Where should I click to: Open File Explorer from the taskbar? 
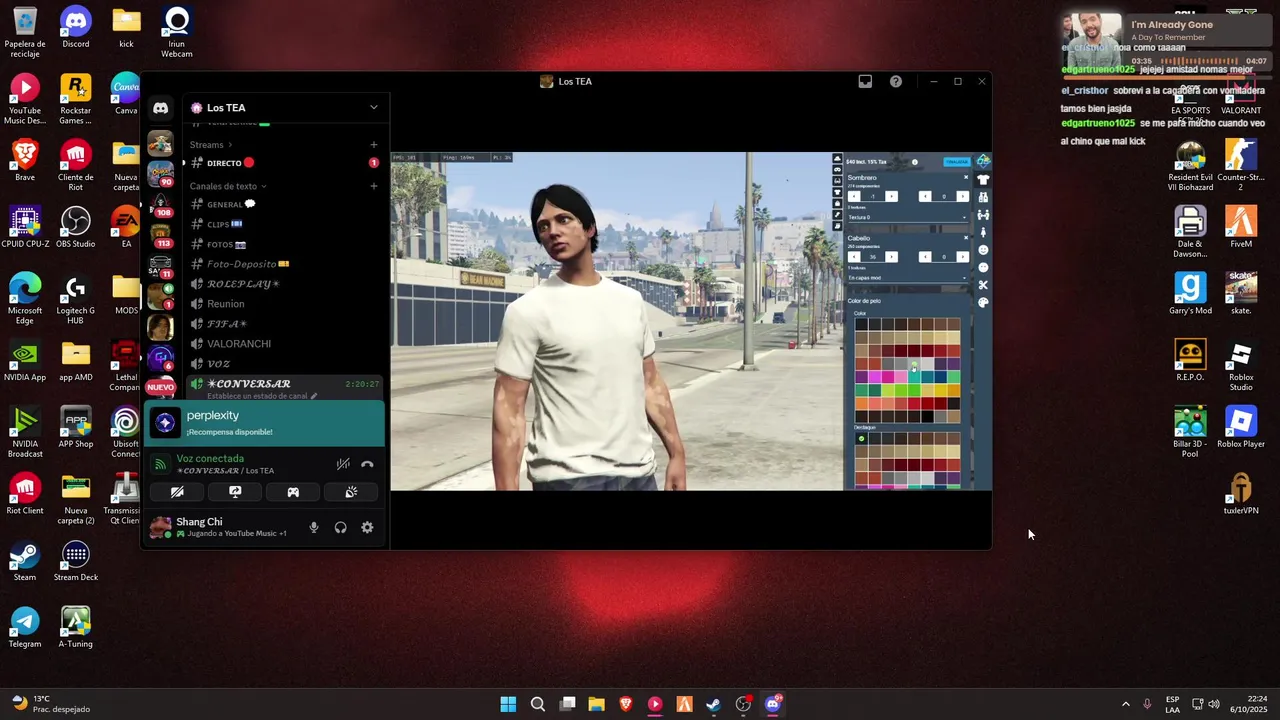click(x=596, y=704)
